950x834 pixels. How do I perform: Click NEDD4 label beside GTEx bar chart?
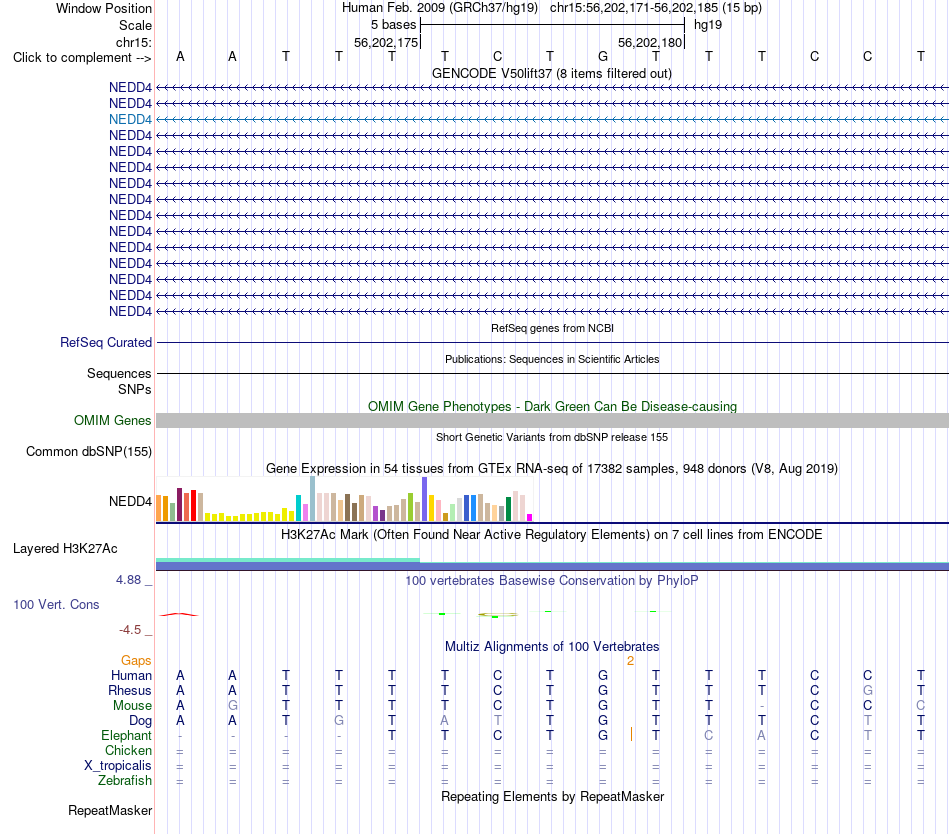tap(130, 501)
